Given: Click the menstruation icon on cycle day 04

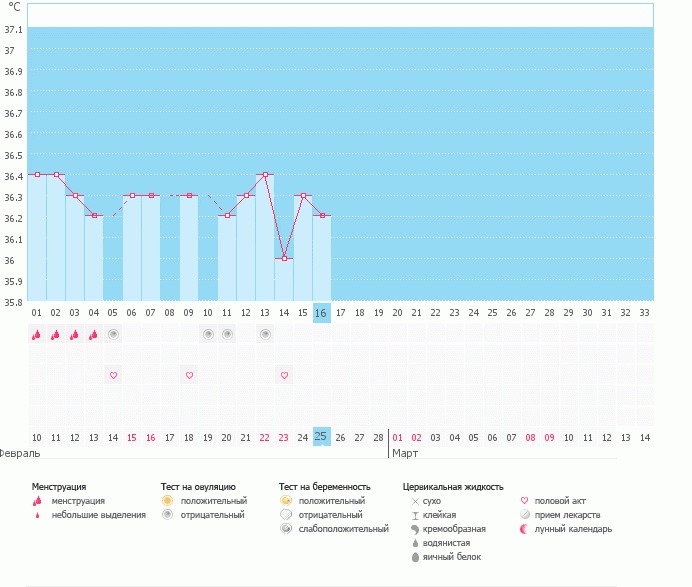Looking at the screenshot, I should 94,335.
